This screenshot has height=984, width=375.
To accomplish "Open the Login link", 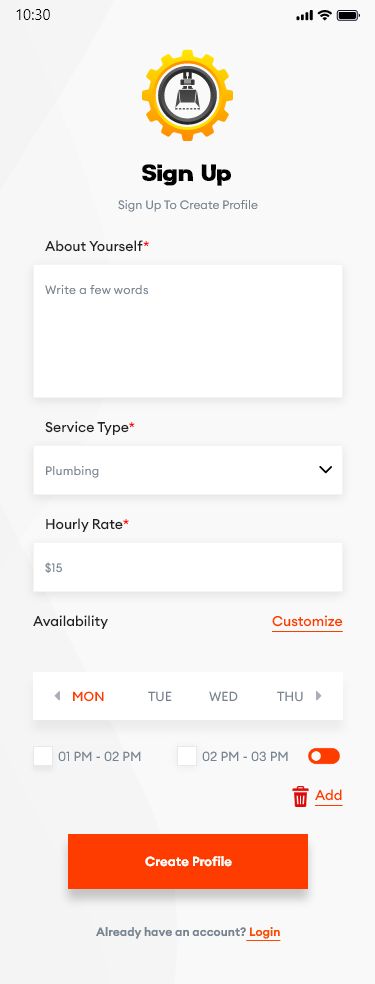I will tap(264, 933).
